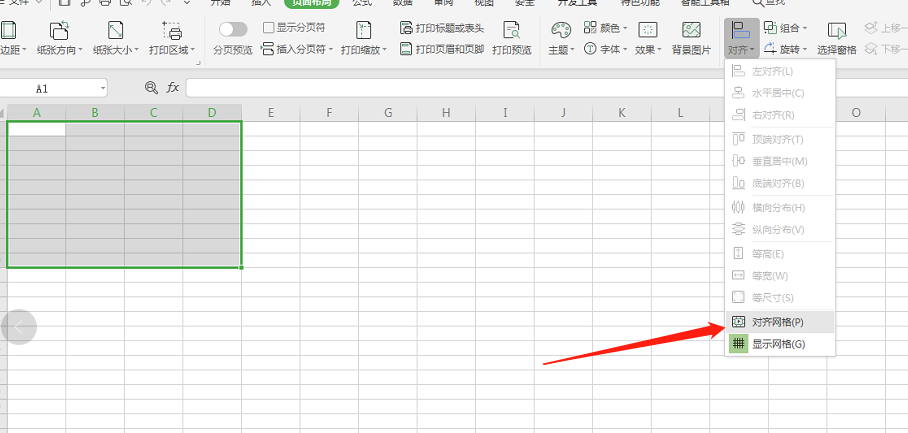The image size is (908, 433).
Task: Select column E header
Action: (270, 113)
